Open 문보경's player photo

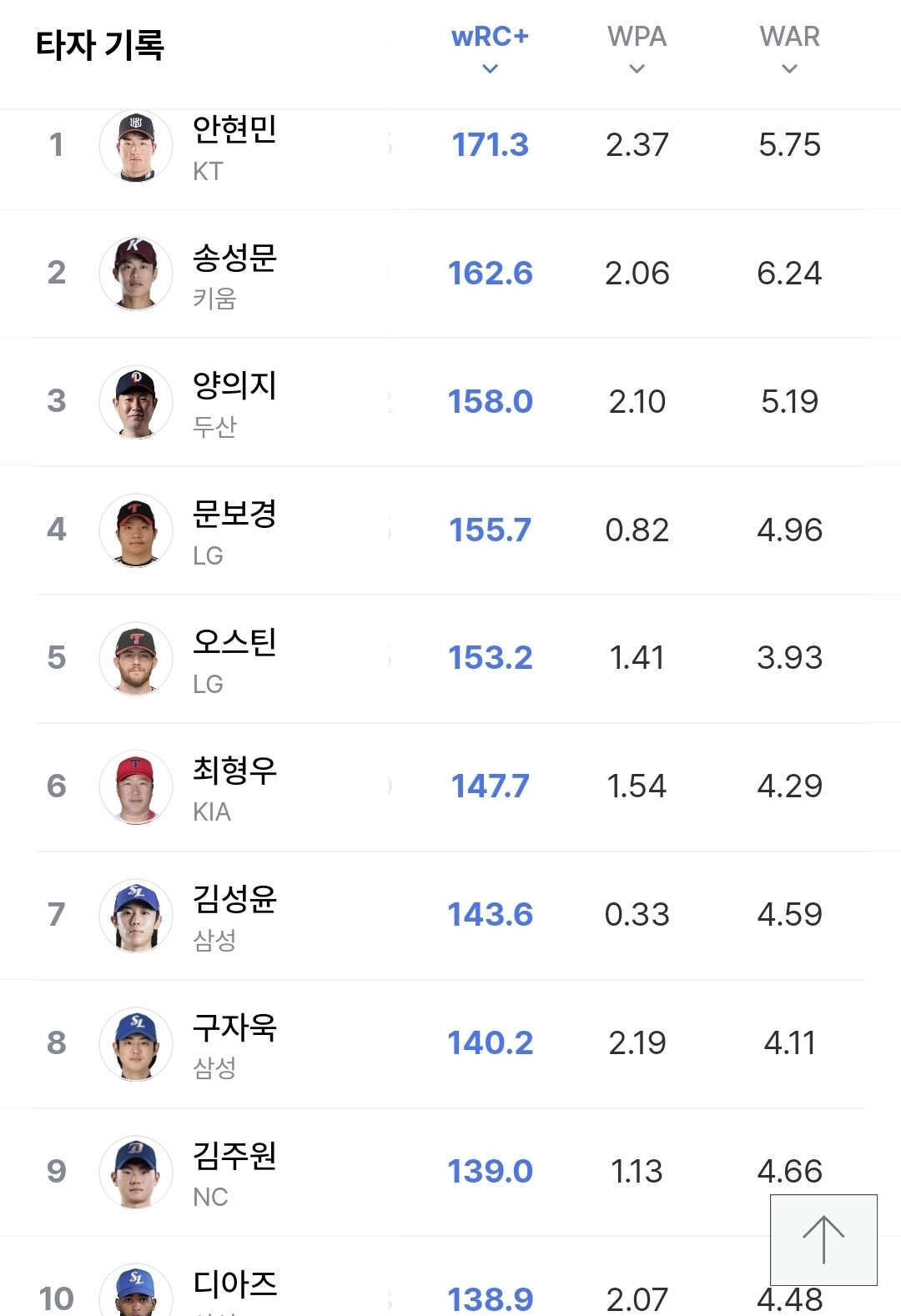(136, 530)
